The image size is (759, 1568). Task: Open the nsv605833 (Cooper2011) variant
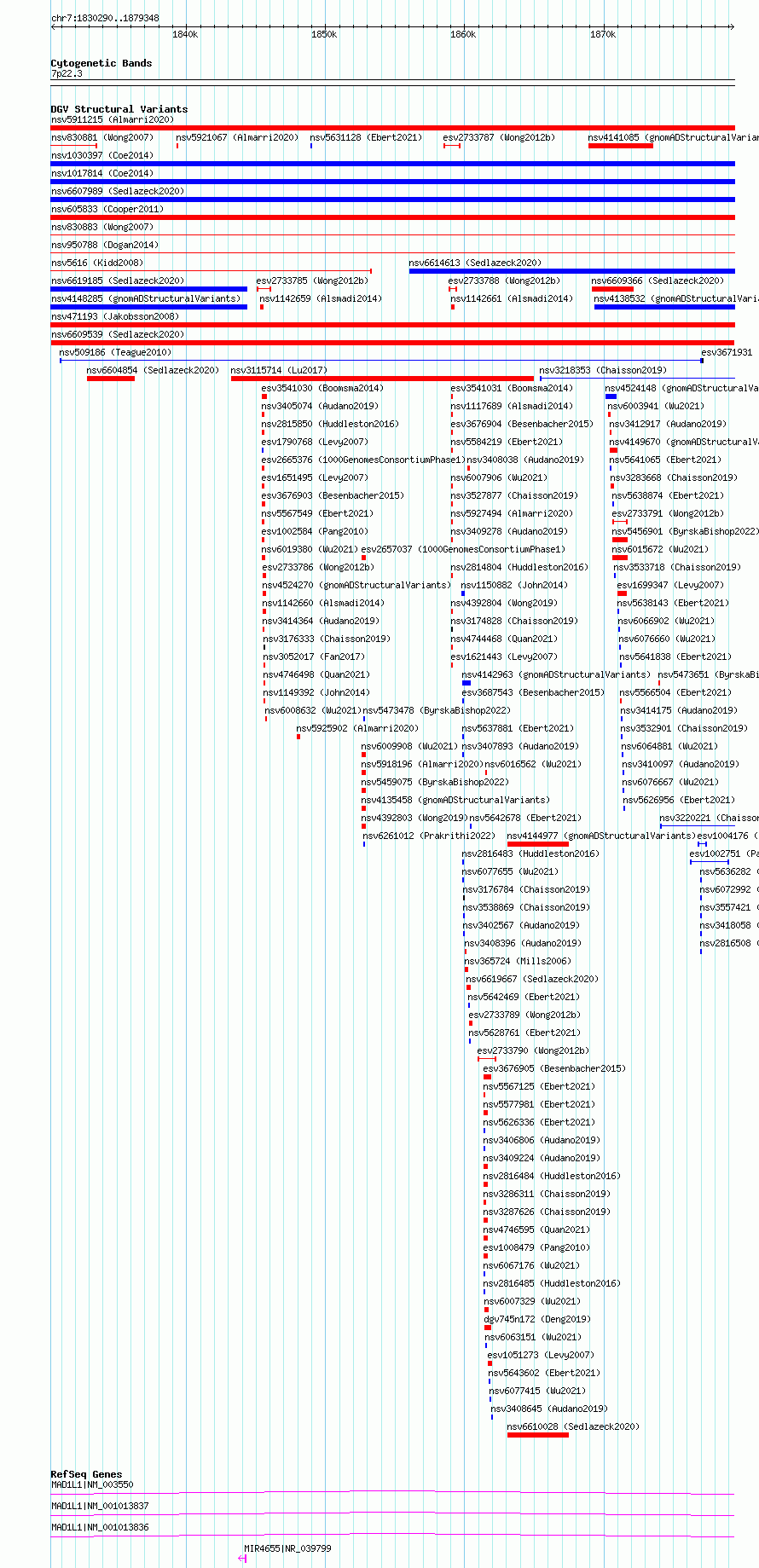(x=107, y=209)
